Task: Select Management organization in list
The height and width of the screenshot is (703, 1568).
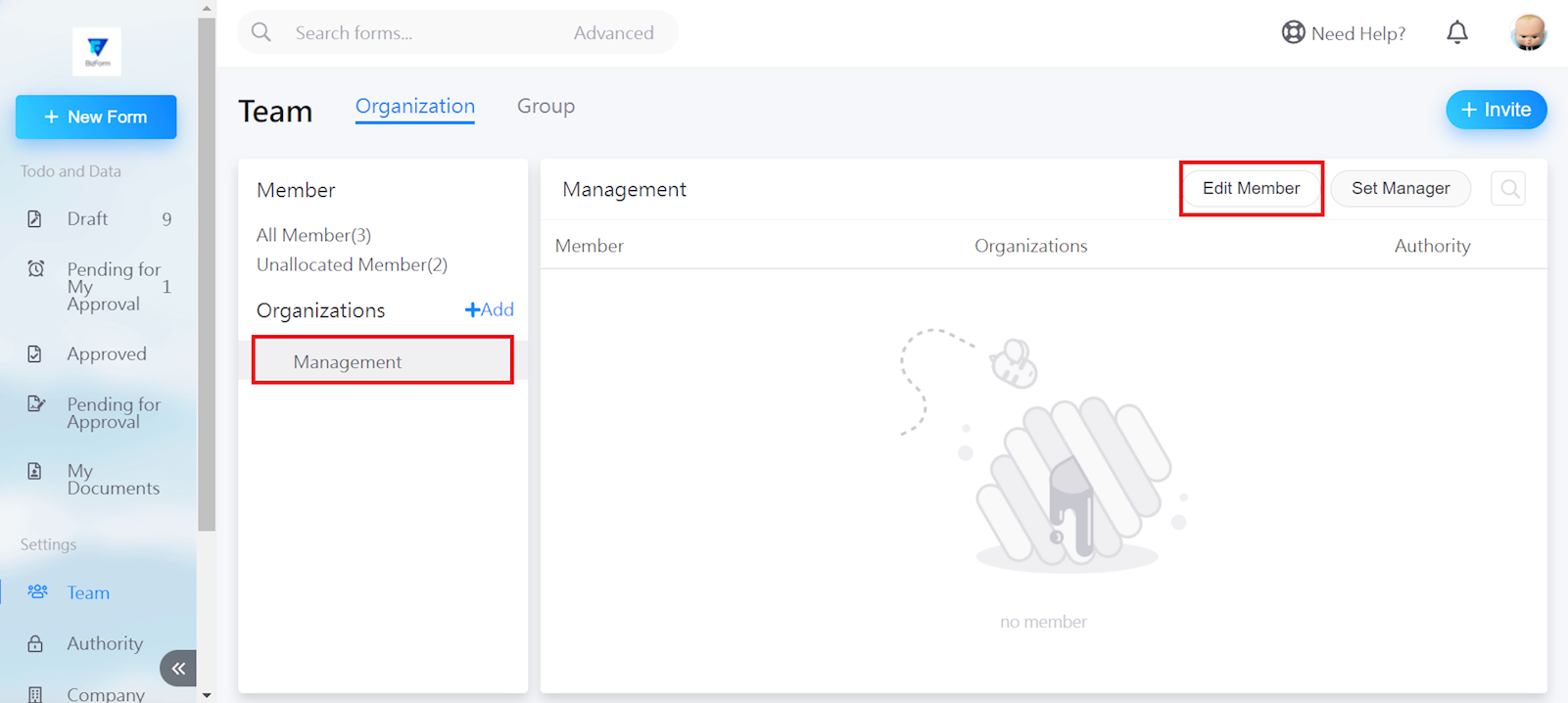Action: click(x=348, y=362)
